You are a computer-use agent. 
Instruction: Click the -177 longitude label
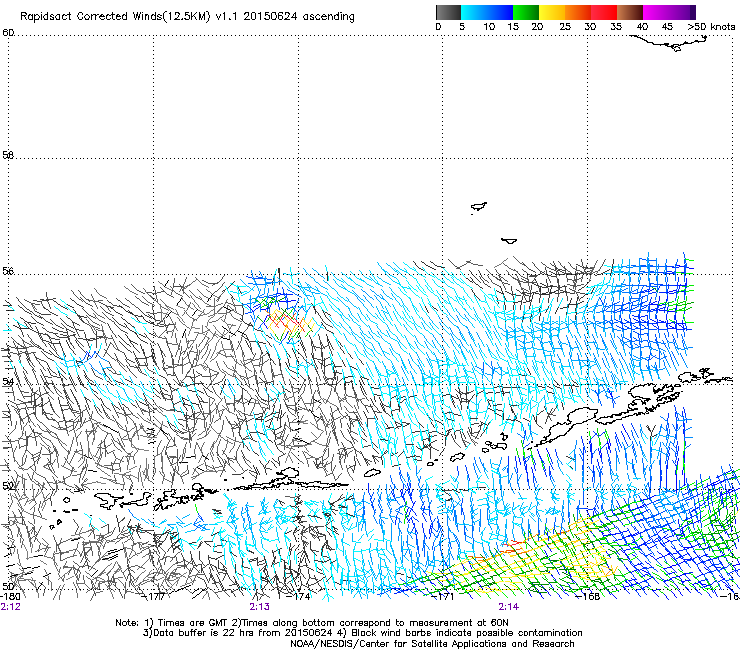pos(154,597)
